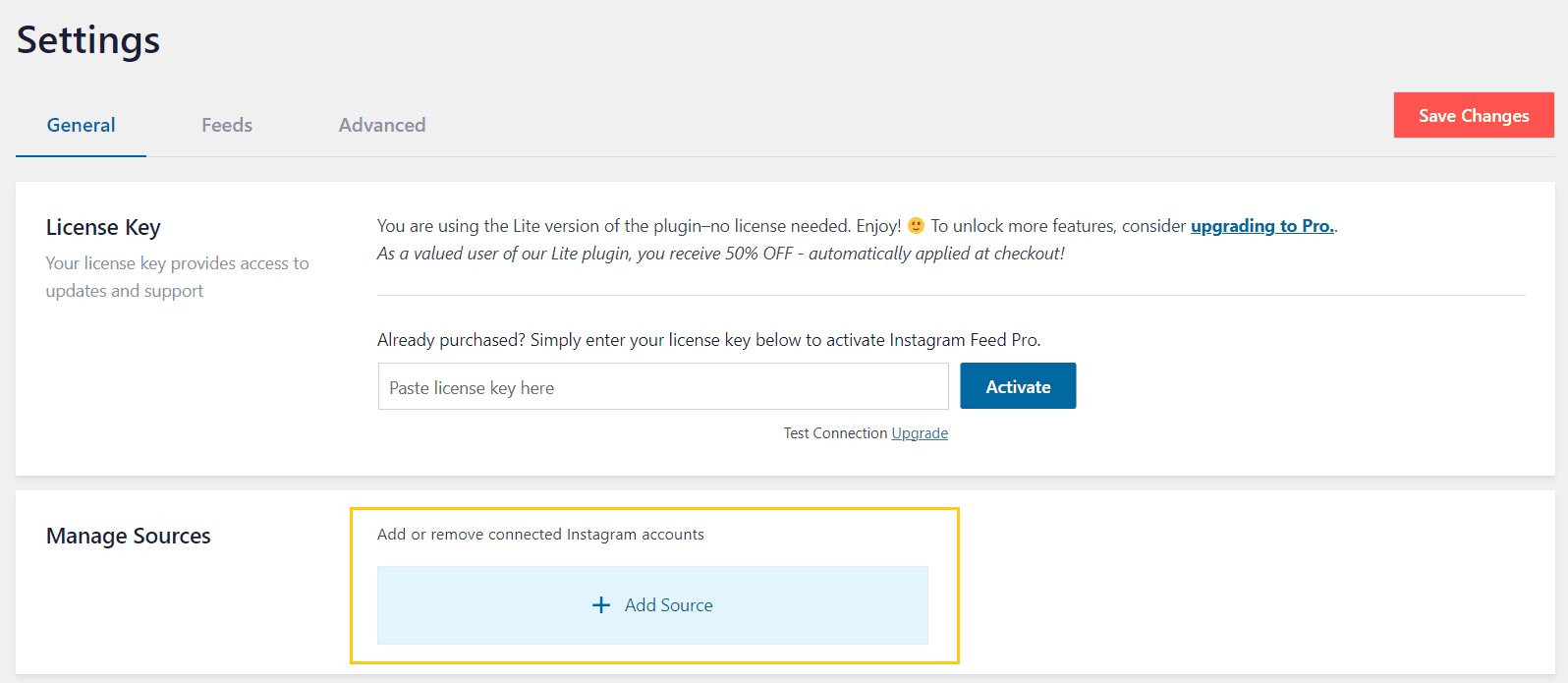Focus the Paste license key here field
This screenshot has height=683, width=1568.
tap(663, 387)
